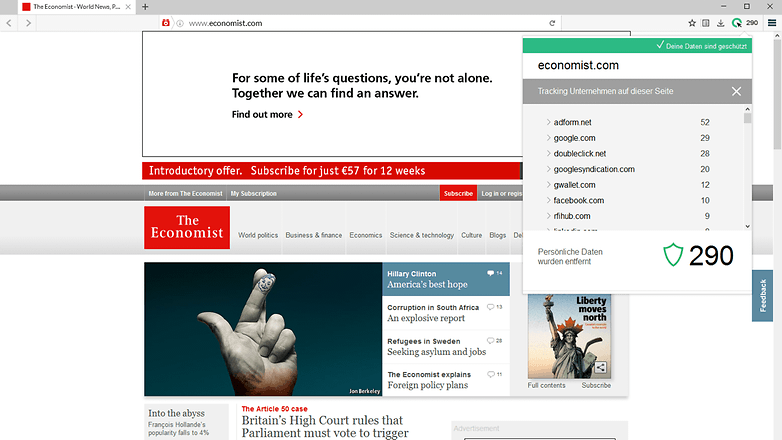Click the address bar URL field
Screen dimensions: 782x440
pyautogui.click(x=367, y=23)
